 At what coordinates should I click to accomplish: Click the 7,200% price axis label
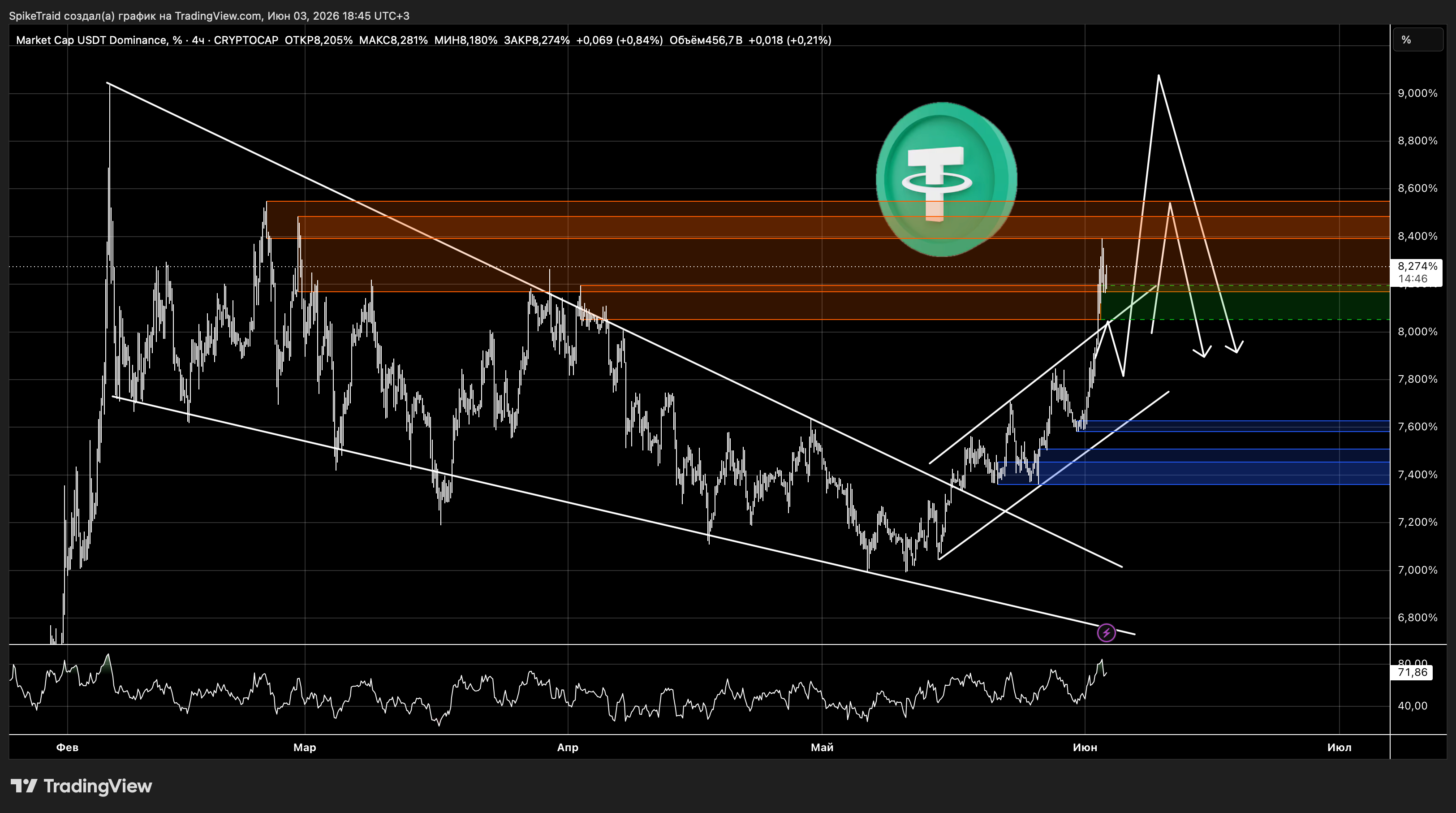point(1417,523)
